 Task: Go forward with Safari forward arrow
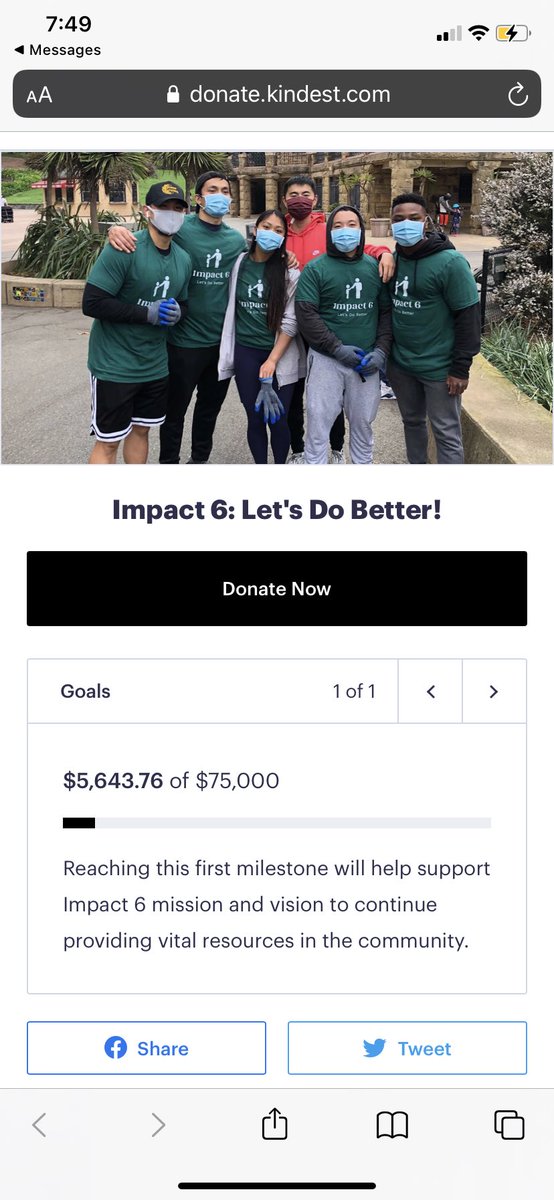(x=158, y=1125)
